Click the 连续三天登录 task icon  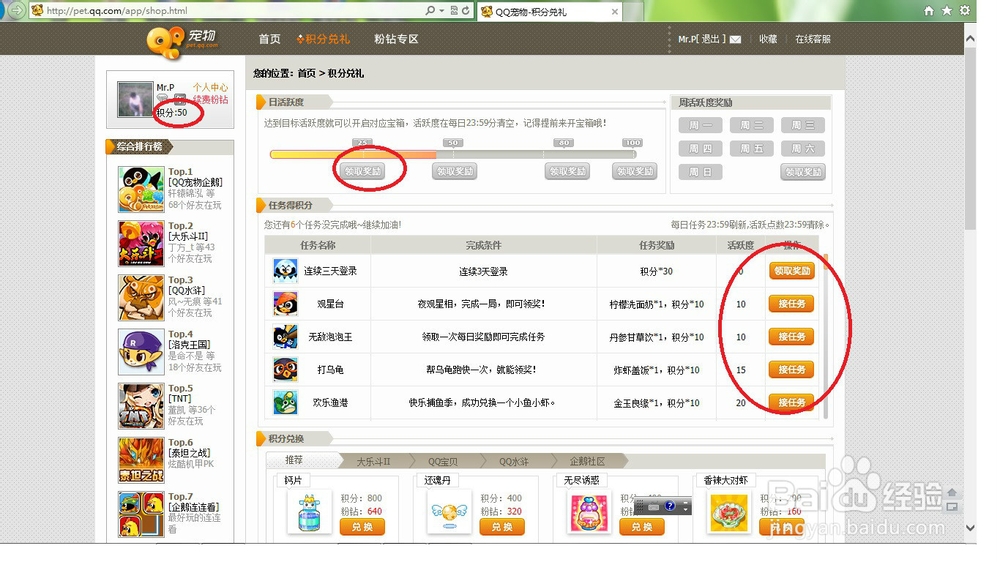tap(285, 271)
